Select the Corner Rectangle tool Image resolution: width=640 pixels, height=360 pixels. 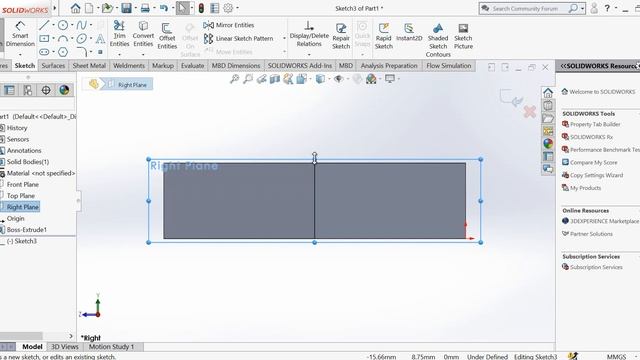(x=44, y=39)
